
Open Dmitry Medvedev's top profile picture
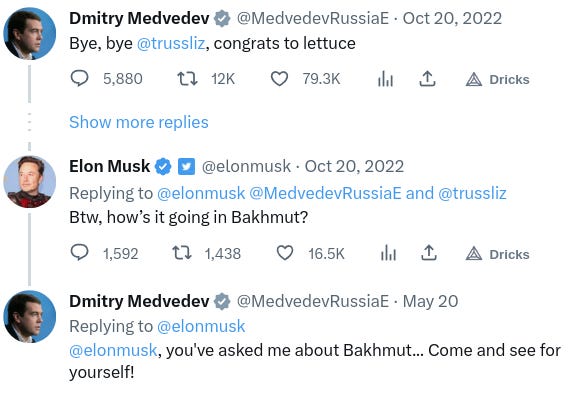pos(30,34)
